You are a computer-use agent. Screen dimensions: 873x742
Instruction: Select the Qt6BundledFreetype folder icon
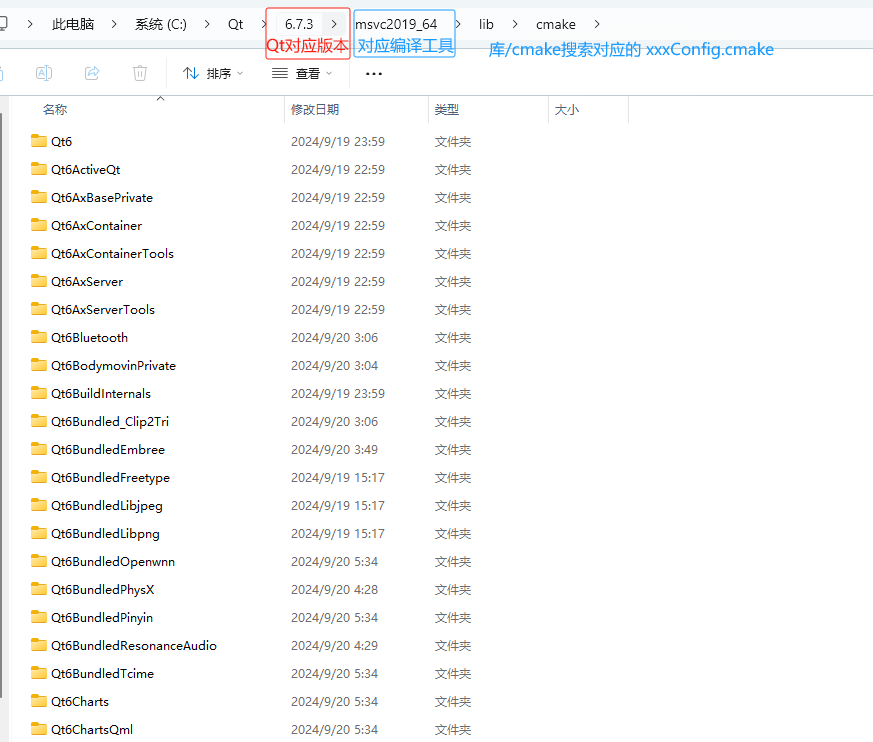click(x=39, y=476)
